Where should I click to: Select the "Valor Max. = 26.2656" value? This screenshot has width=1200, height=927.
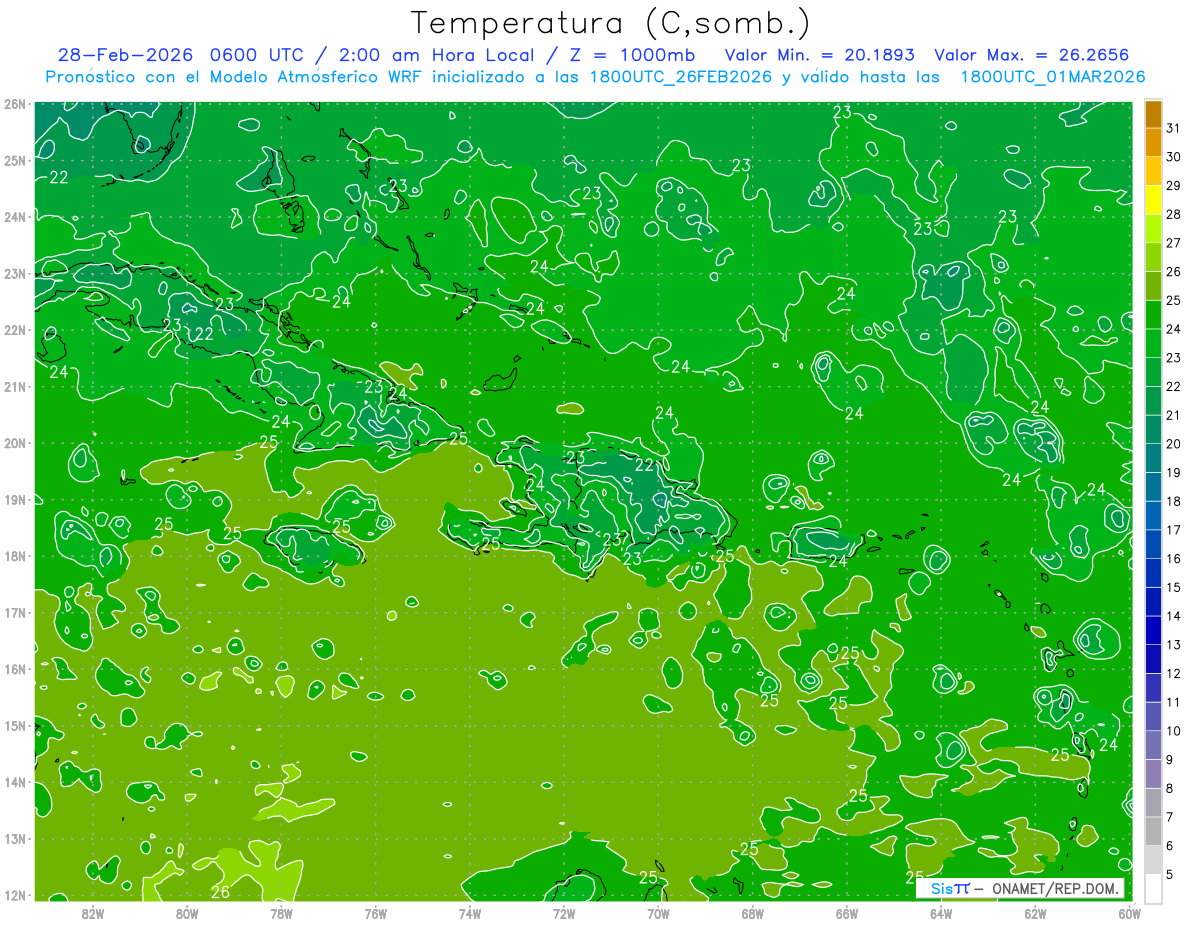[1032, 55]
